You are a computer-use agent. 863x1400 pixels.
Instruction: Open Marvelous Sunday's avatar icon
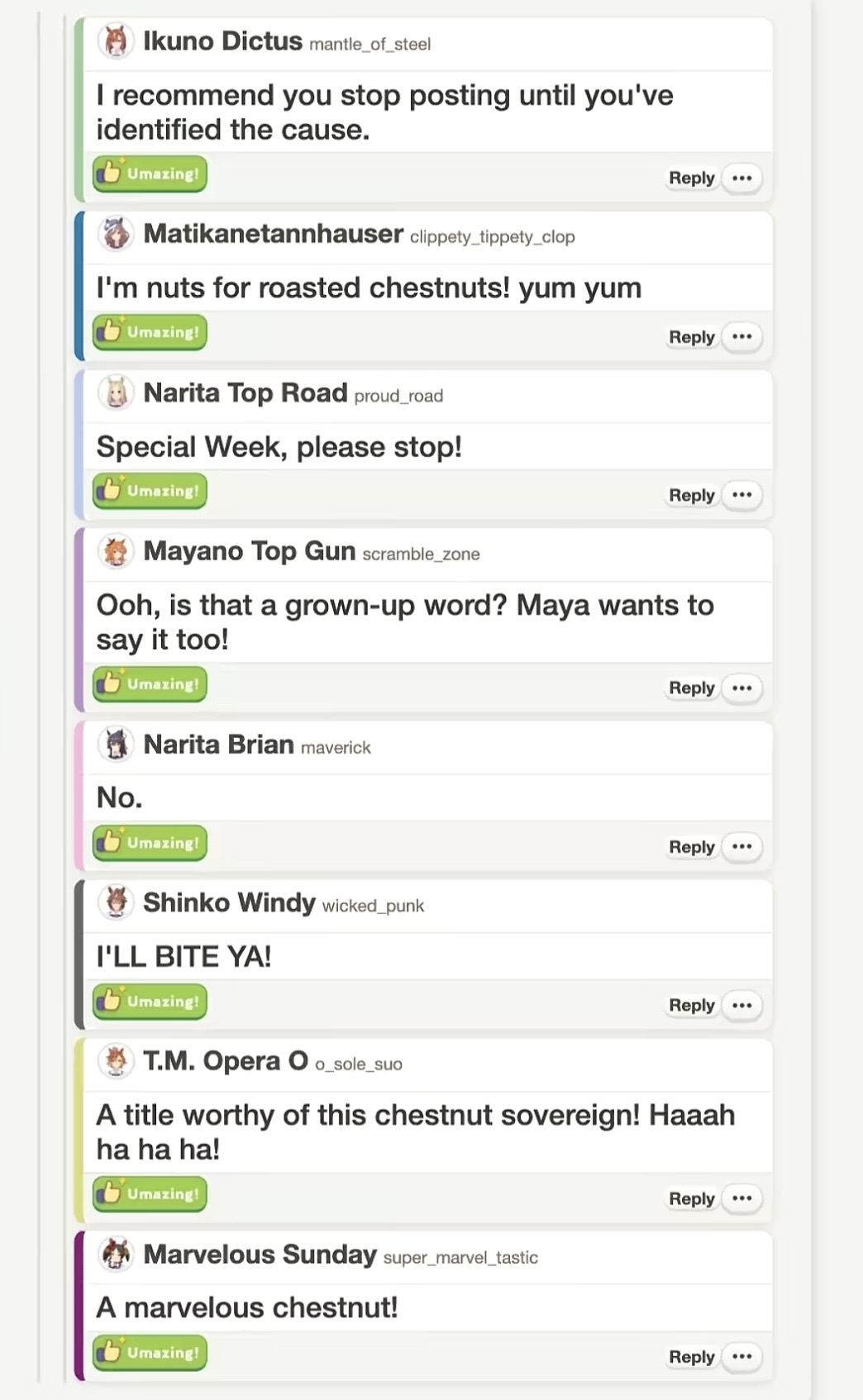click(116, 1255)
